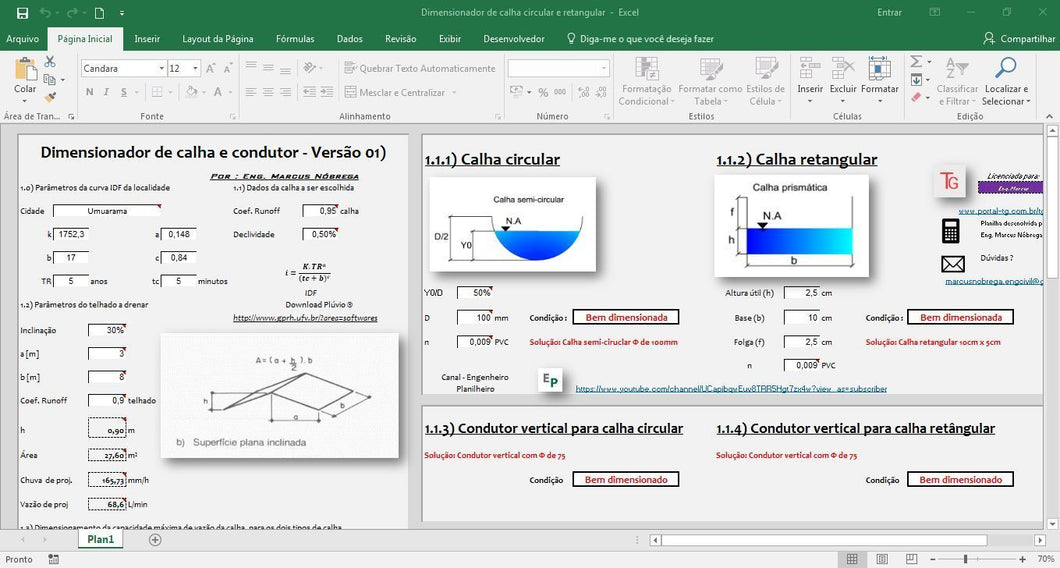Open Formatar como Tabela dropdown
1060x568 pixels.
tap(710, 81)
